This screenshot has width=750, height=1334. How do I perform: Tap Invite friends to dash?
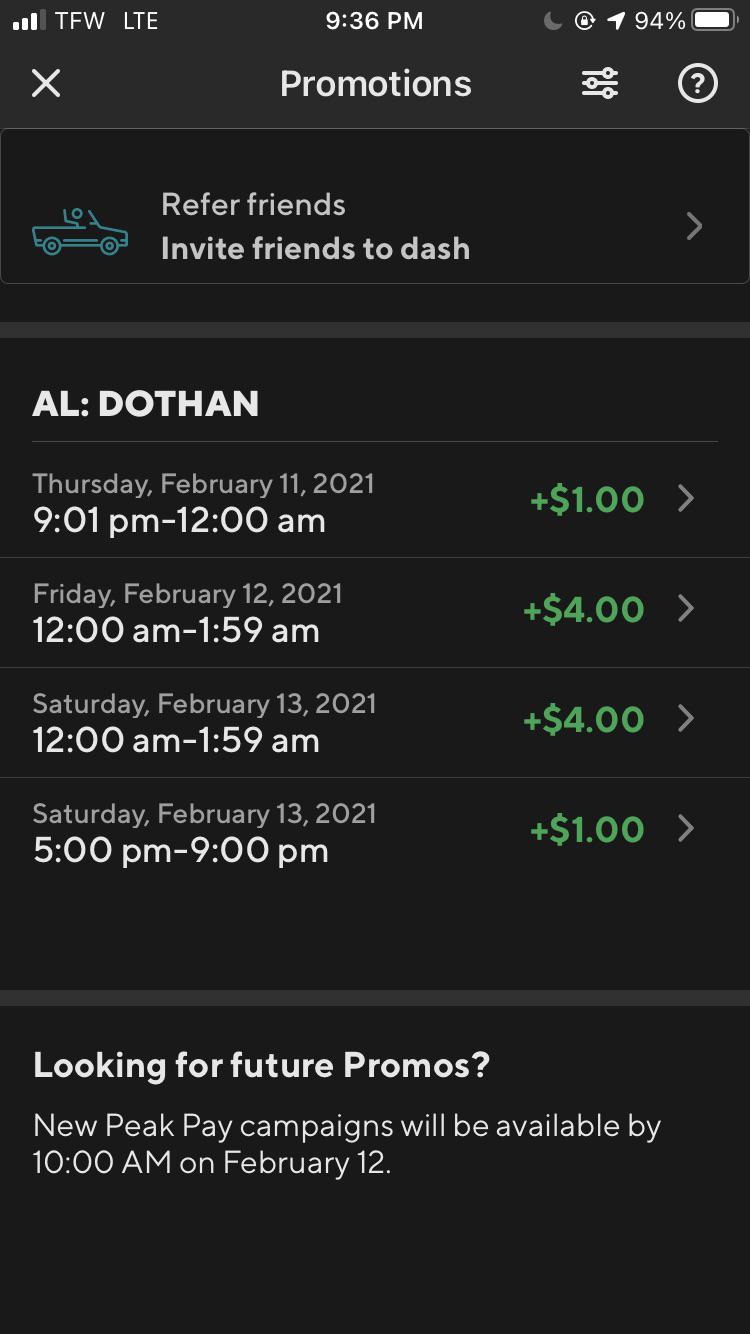(315, 248)
